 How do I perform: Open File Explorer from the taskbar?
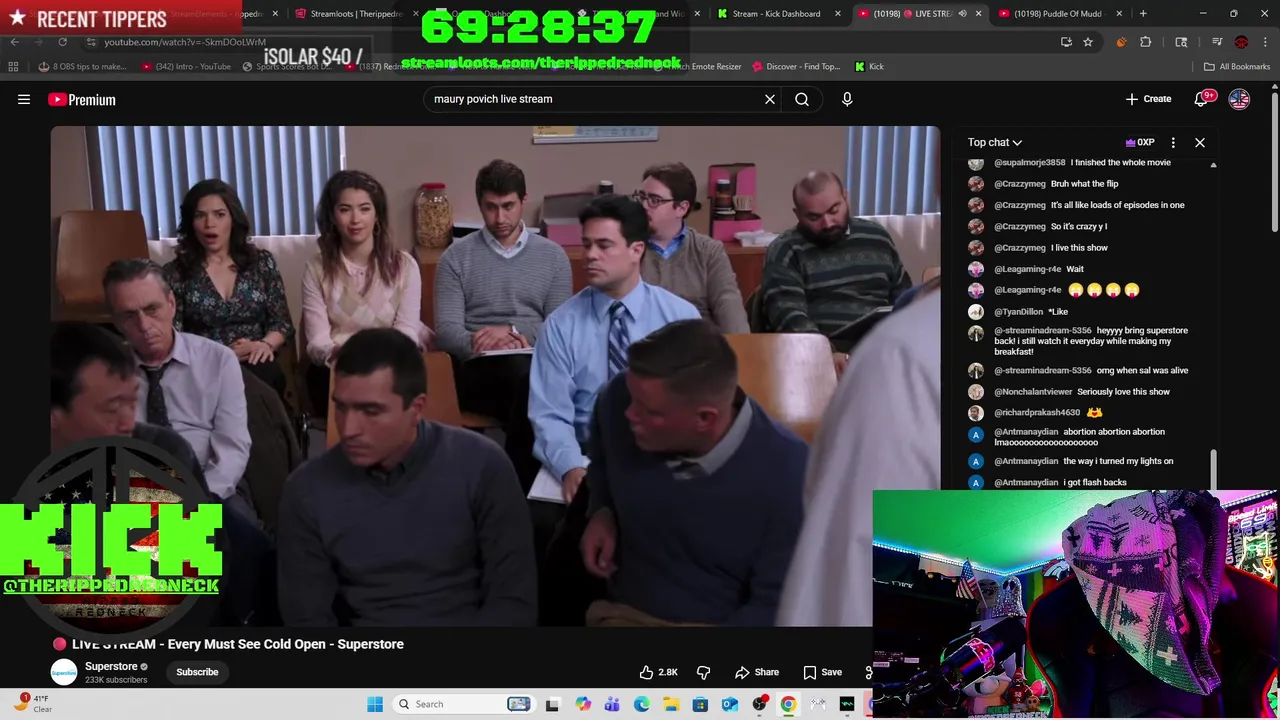671,704
